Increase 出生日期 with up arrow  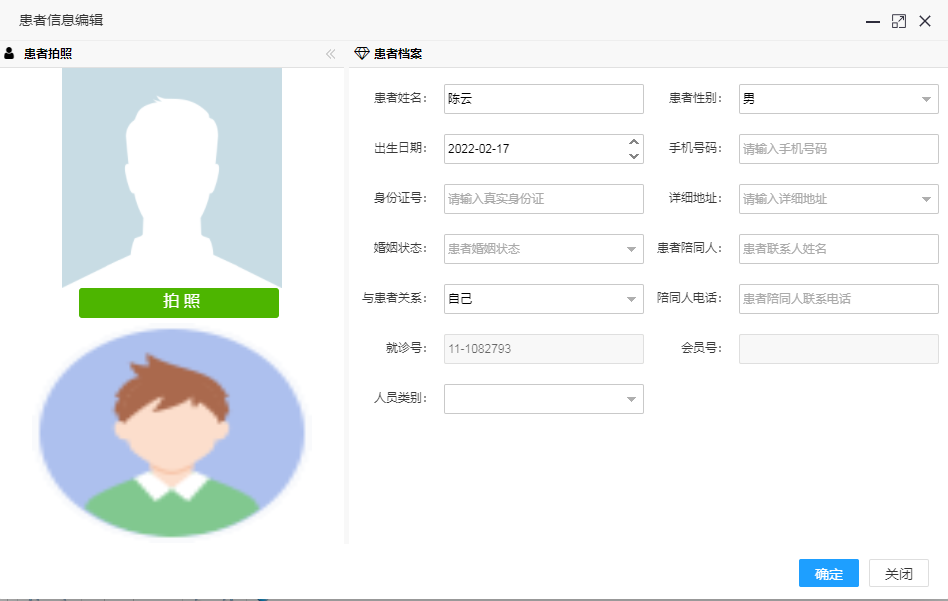point(634,142)
